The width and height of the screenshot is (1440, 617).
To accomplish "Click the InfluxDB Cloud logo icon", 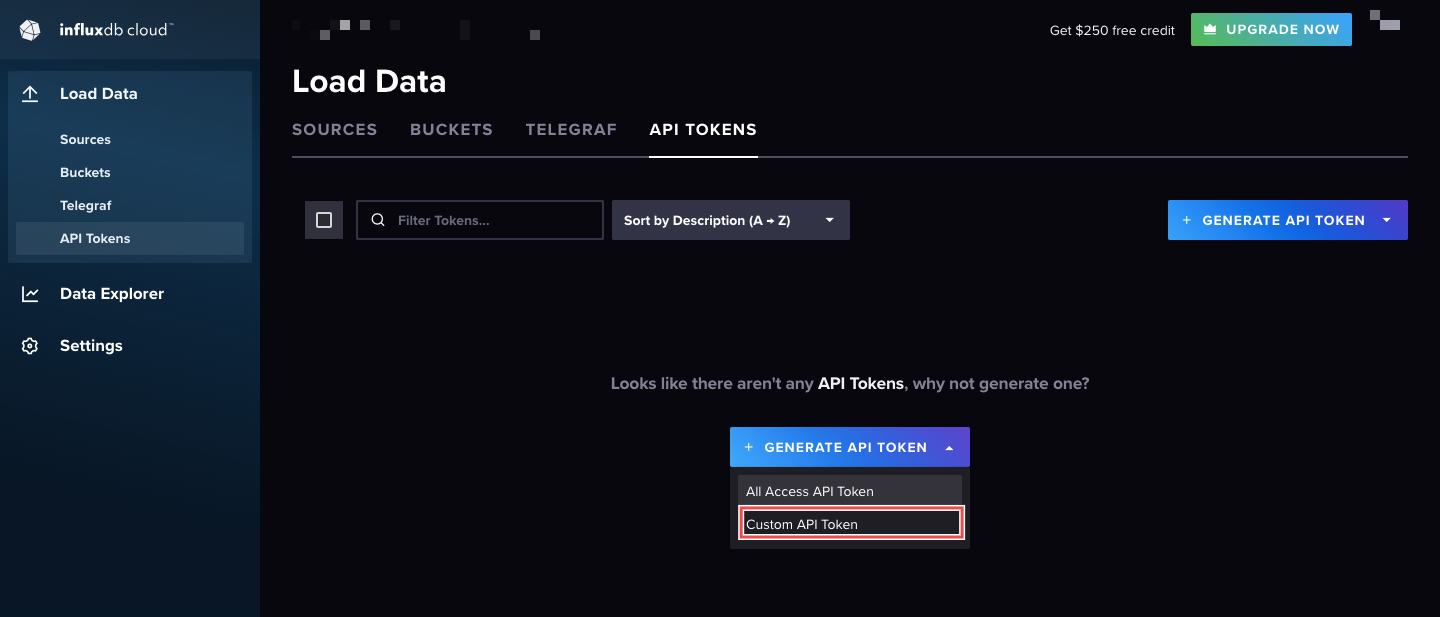I will click(29, 29).
